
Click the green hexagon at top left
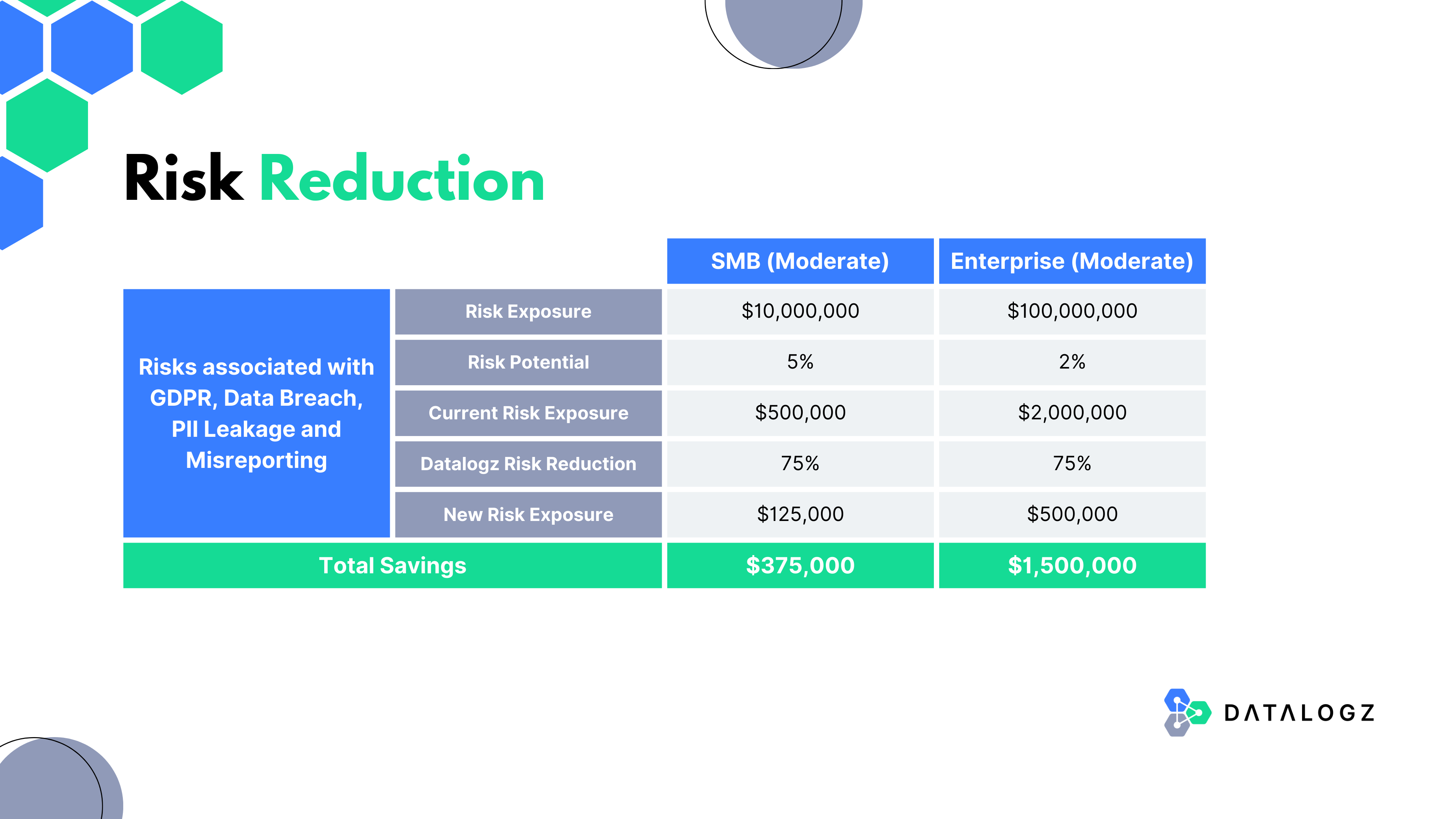(x=182, y=48)
